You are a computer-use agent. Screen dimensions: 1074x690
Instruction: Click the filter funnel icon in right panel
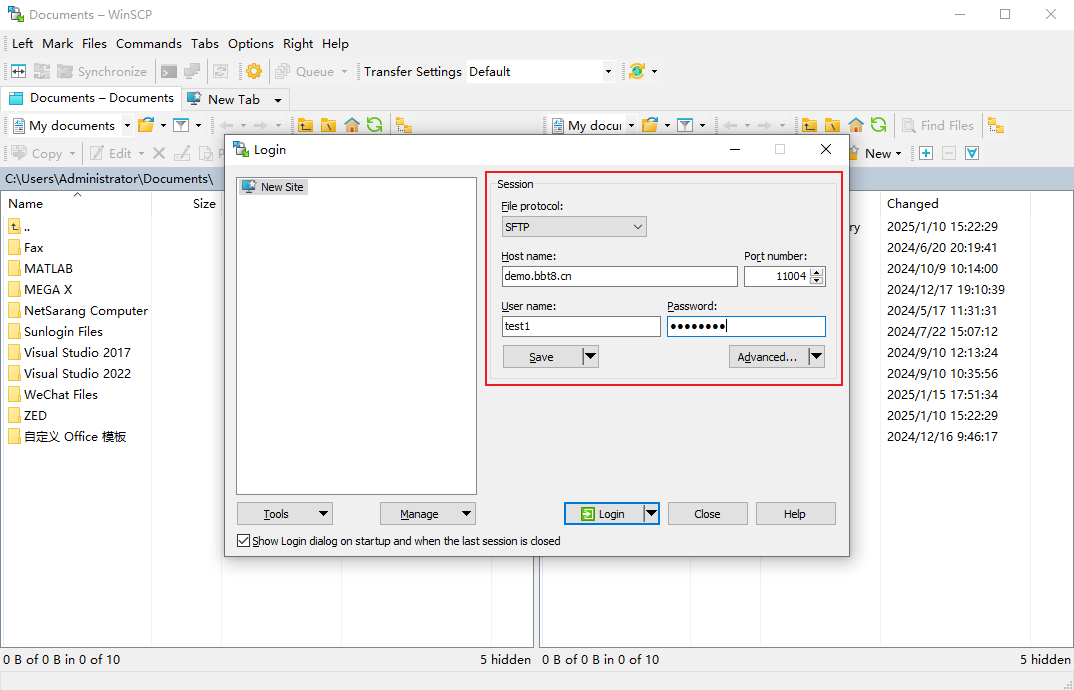click(685, 125)
